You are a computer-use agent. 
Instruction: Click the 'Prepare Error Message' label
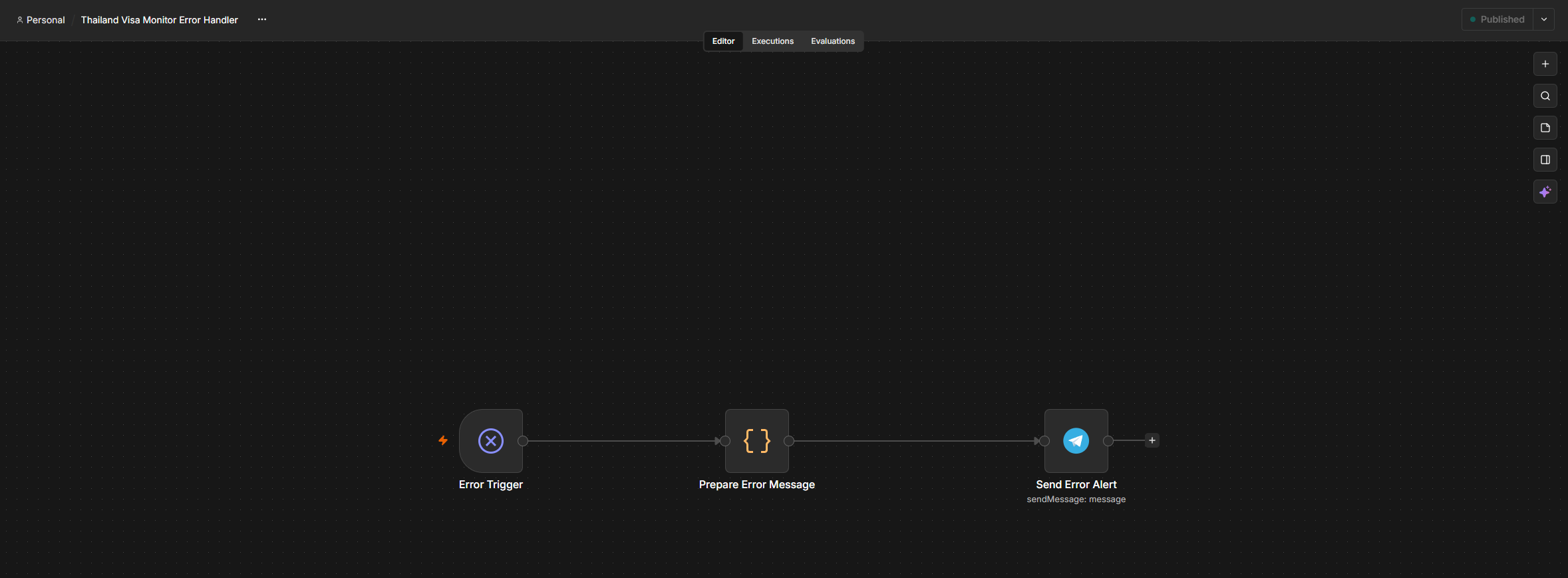(x=757, y=485)
